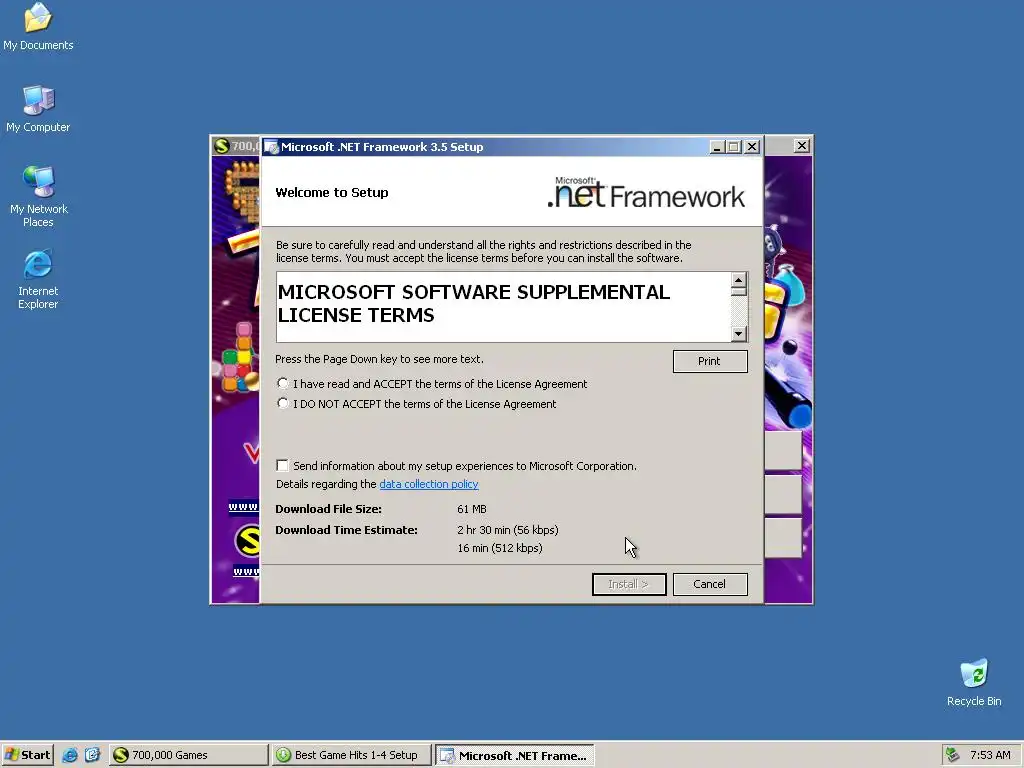The width and height of the screenshot is (1024, 768).
Task: Click the .NET Framework setup title bar icon
Action: pyautogui.click(x=271, y=147)
